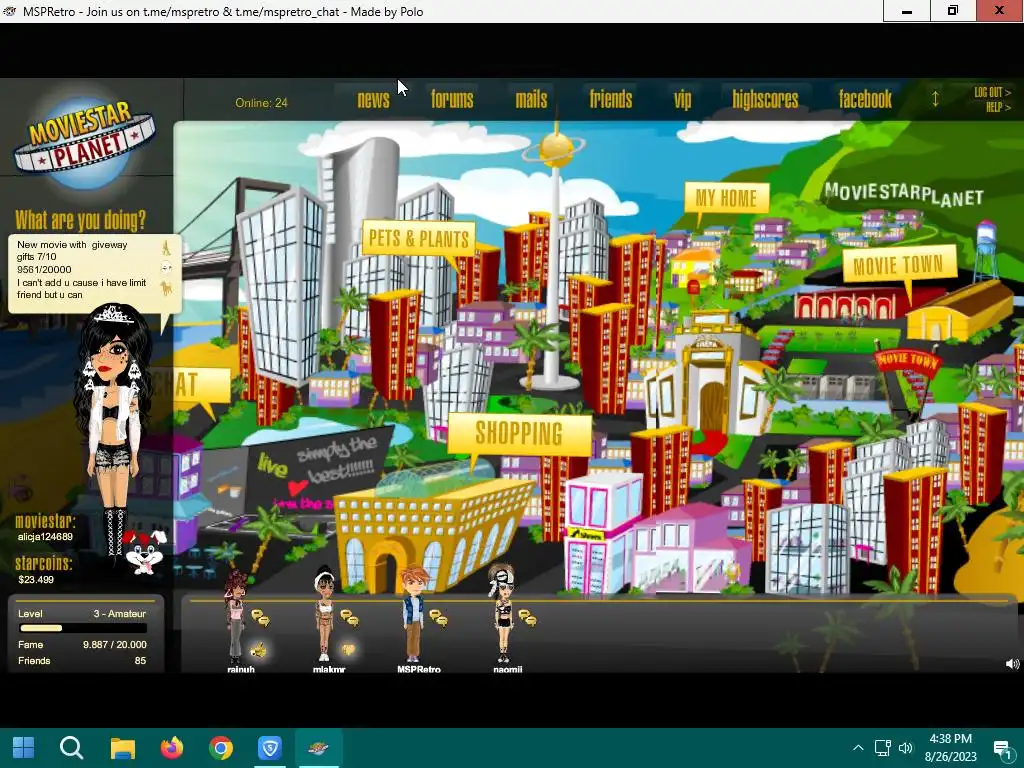Screen dimensions: 1024x768
Task: Click the Friends count 85
Action: pyautogui.click(x=140, y=661)
